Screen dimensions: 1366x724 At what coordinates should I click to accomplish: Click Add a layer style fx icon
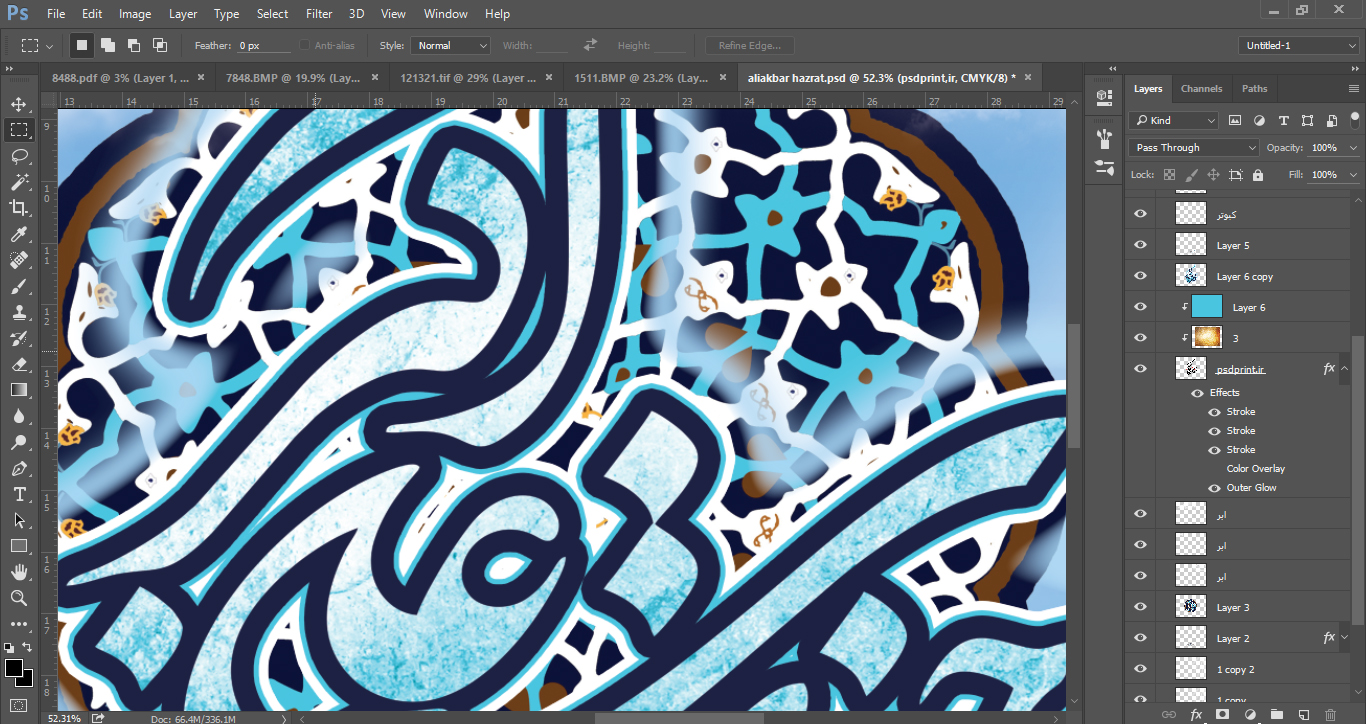[1196, 714]
